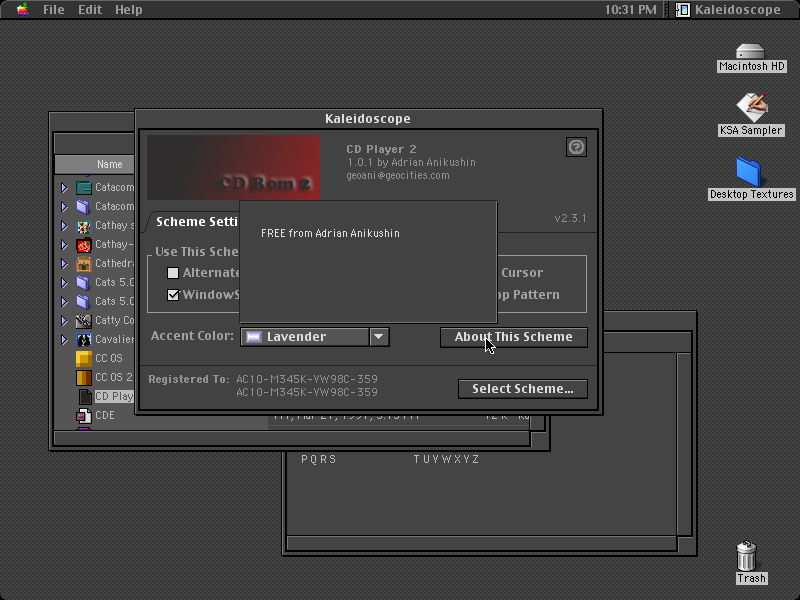
Task: Click the CD Rom 2 preview image
Action: coord(233,167)
